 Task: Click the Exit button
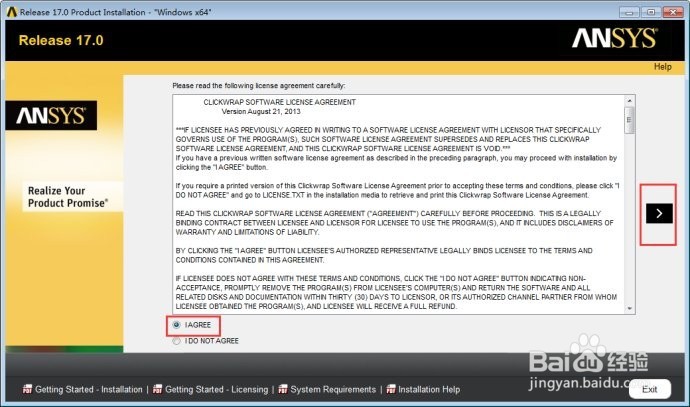(650, 389)
